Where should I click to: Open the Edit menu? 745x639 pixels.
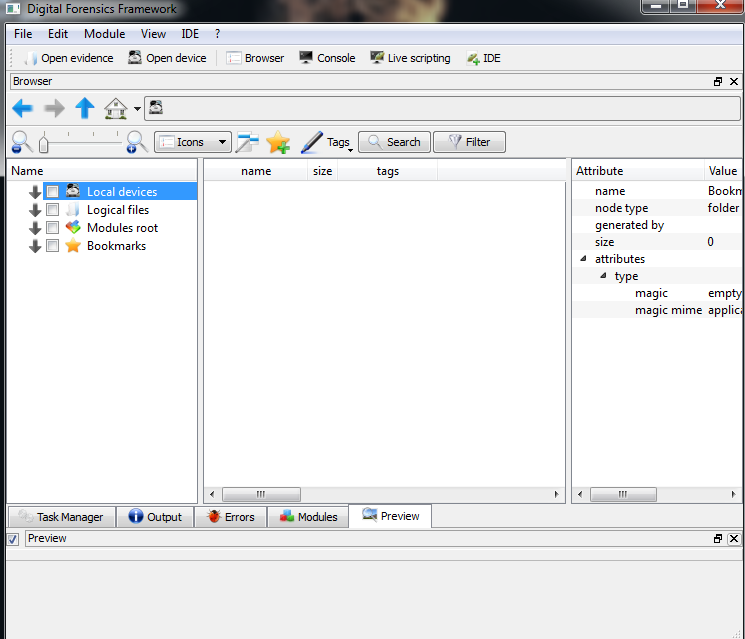coord(58,34)
